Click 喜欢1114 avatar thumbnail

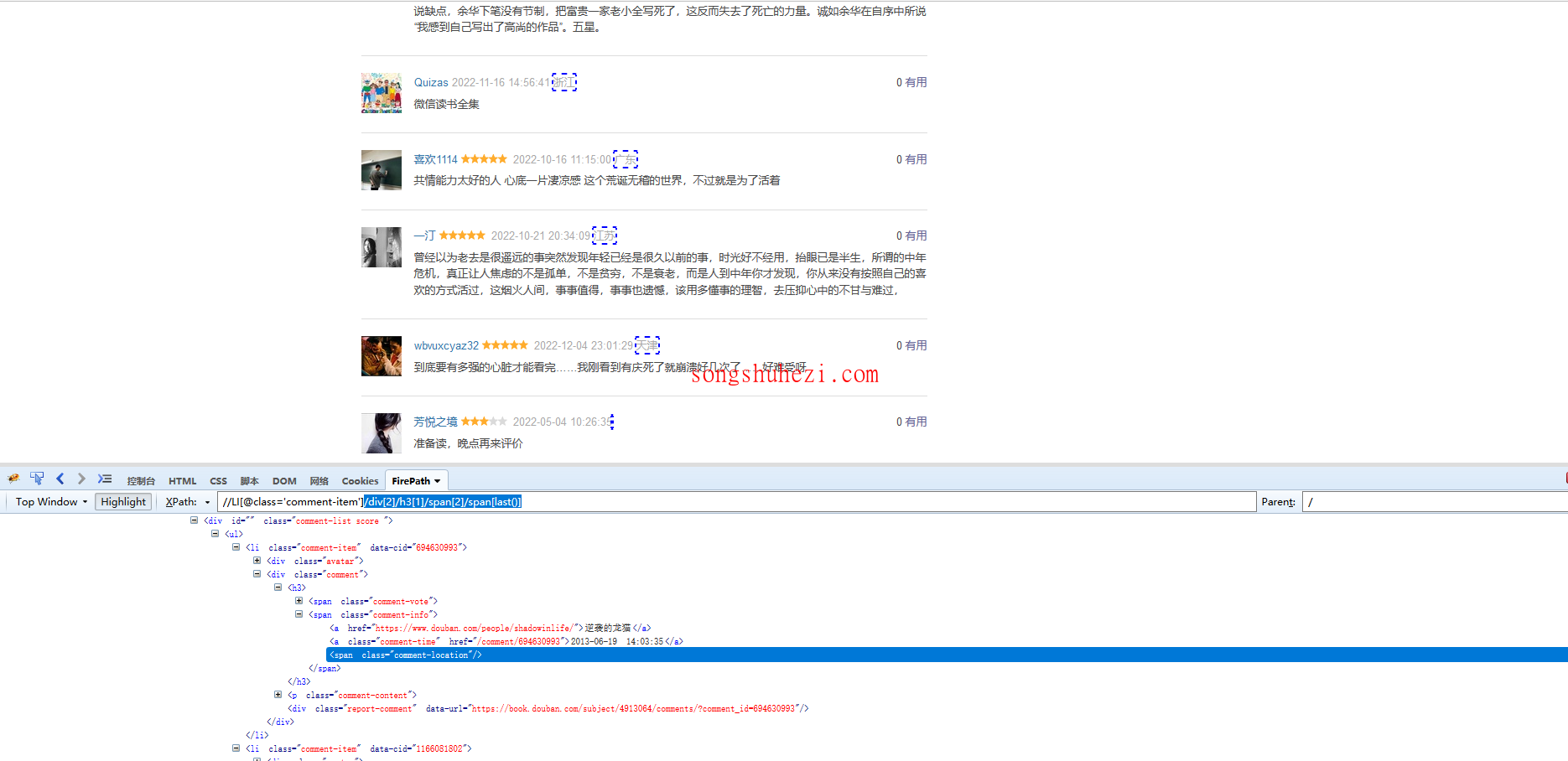click(382, 170)
